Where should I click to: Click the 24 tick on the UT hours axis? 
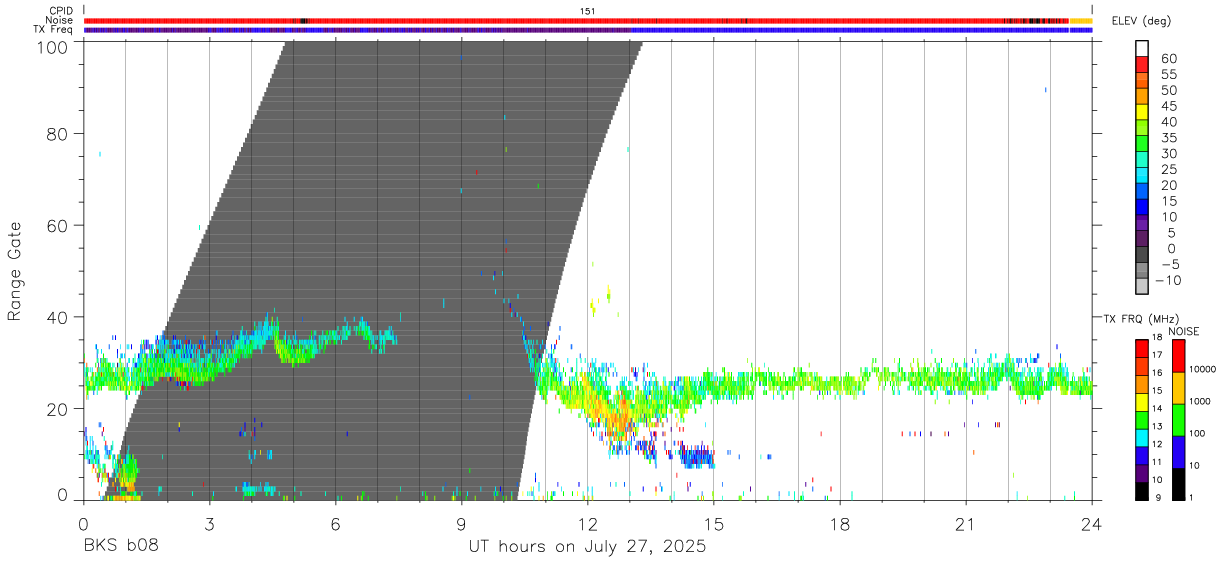pyautogui.click(x=1092, y=524)
